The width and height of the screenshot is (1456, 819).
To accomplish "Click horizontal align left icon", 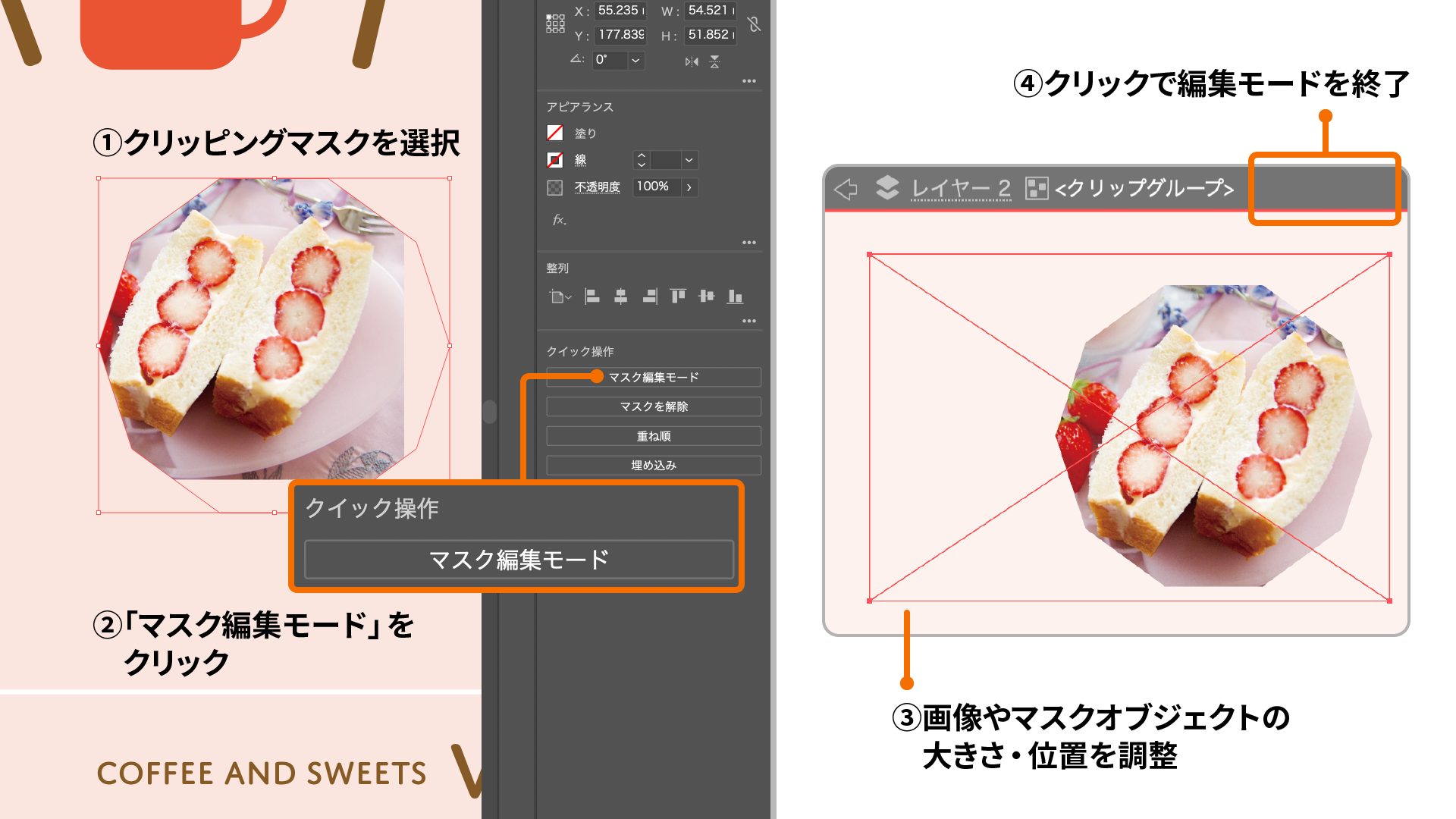I will tap(592, 297).
